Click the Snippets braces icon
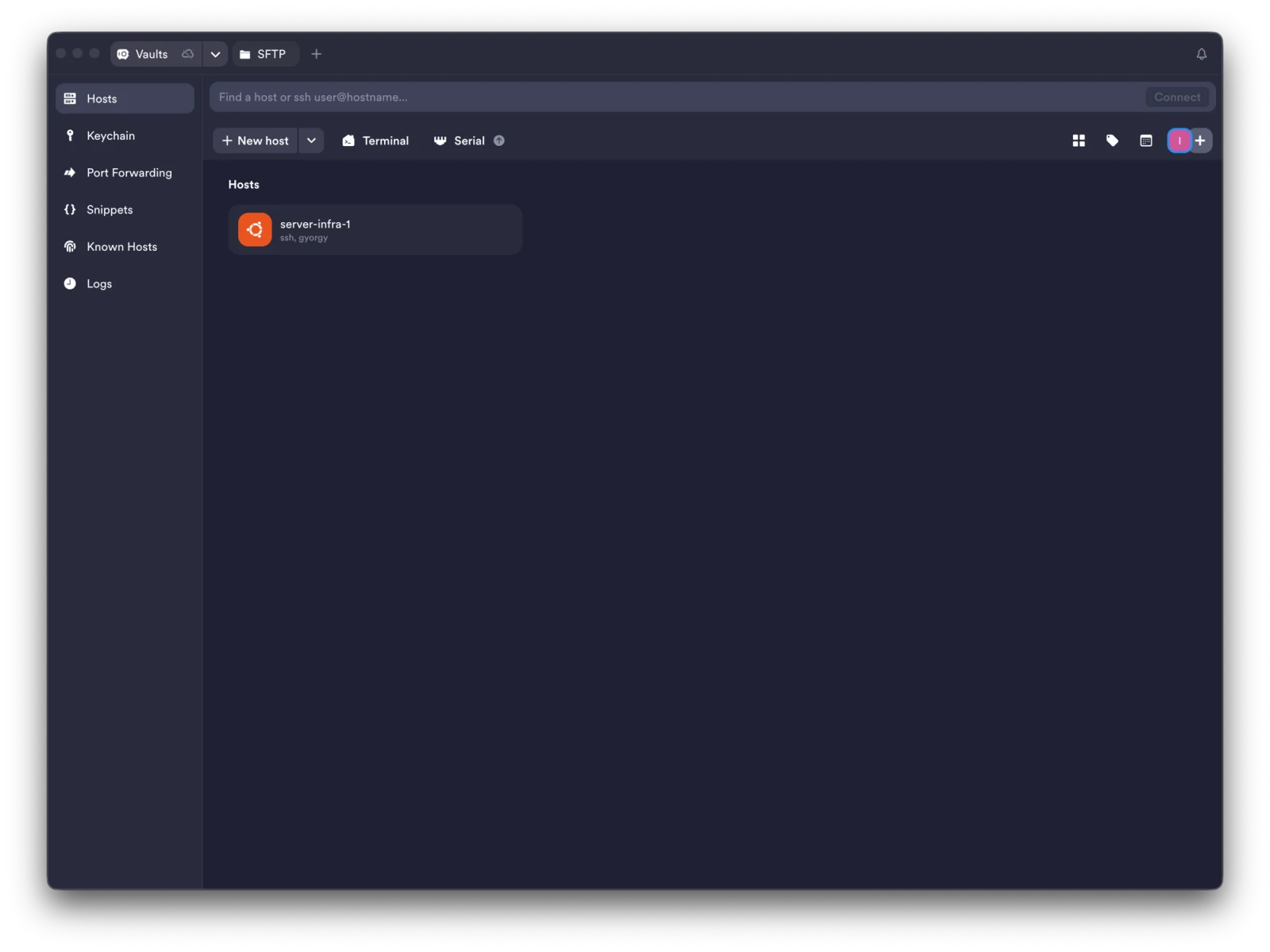Viewport: 1270px width, 952px height. (70, 209)
